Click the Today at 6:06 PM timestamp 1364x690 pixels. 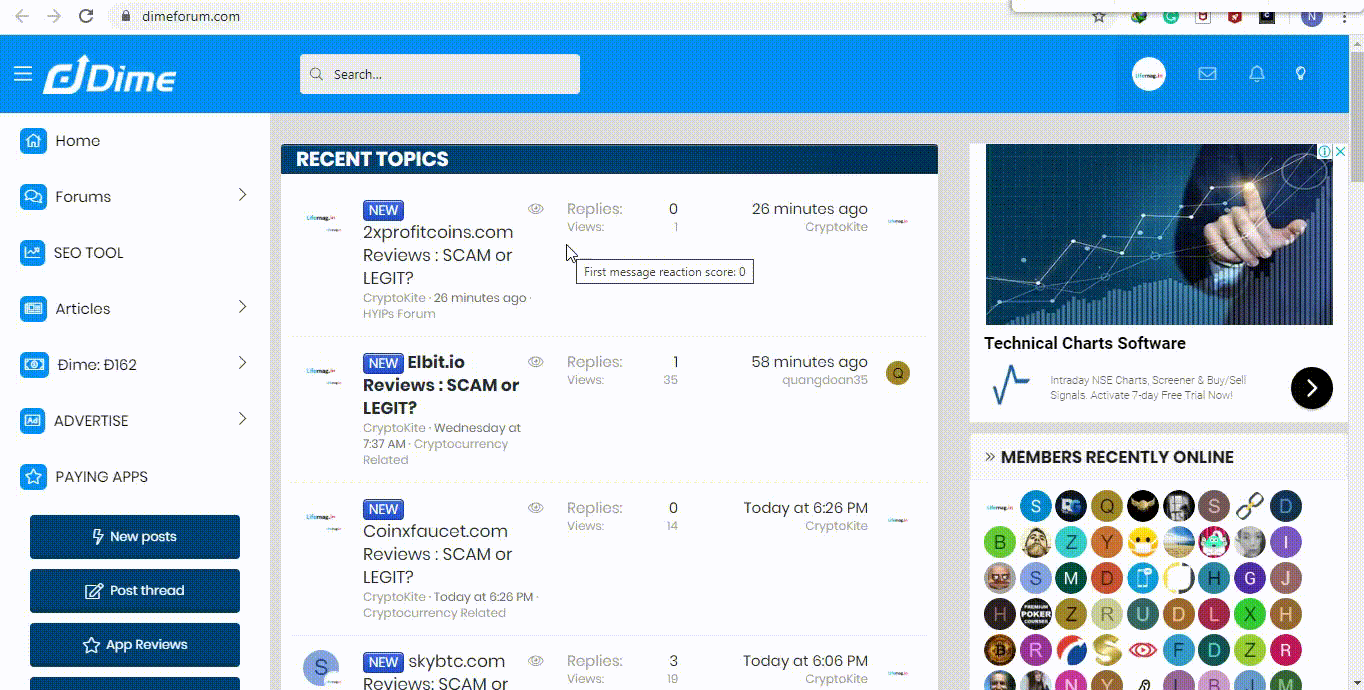coord(806,661)
